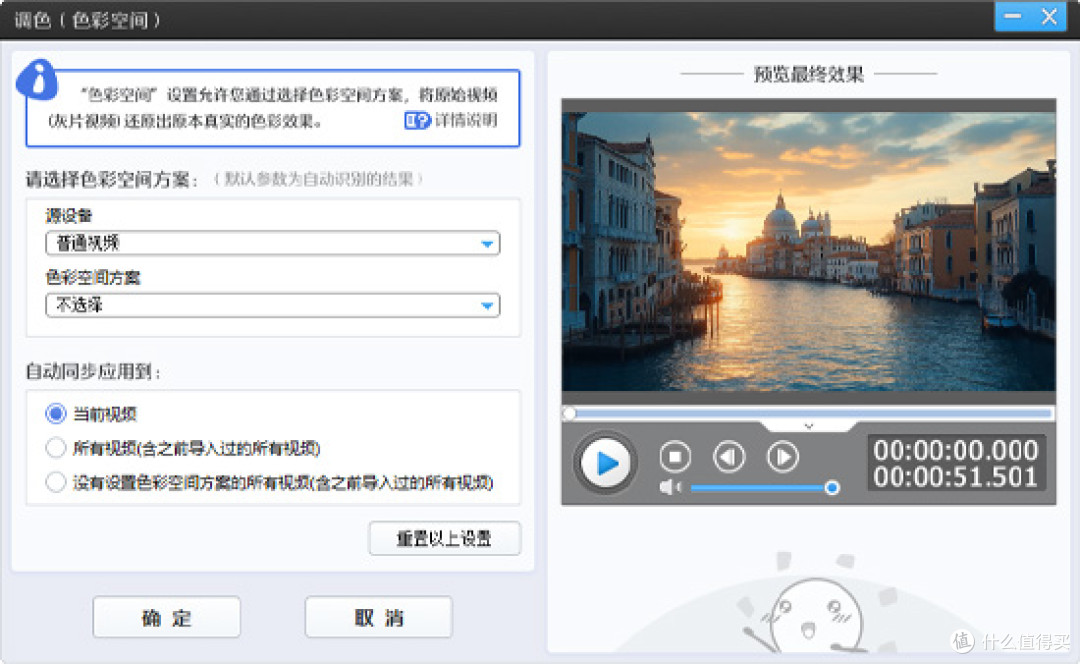Step back to the previous frame

click(x=729, y=457)
